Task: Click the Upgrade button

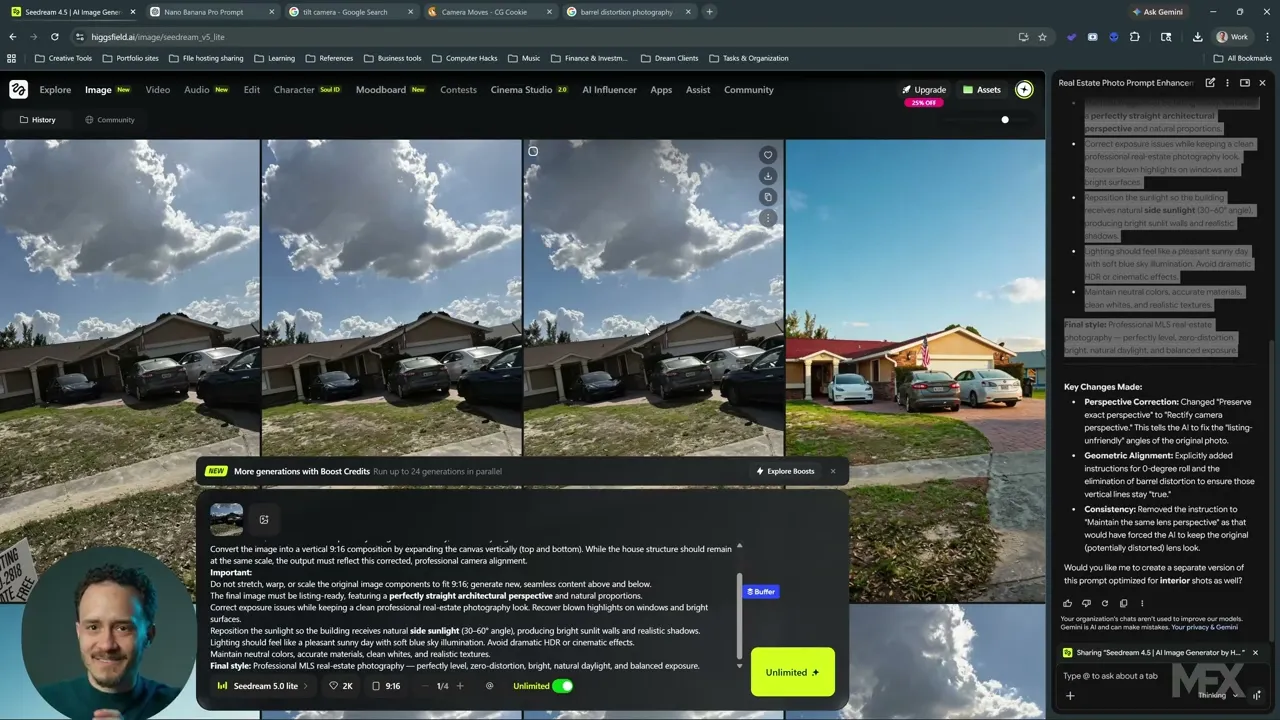Action: [923, 90]
